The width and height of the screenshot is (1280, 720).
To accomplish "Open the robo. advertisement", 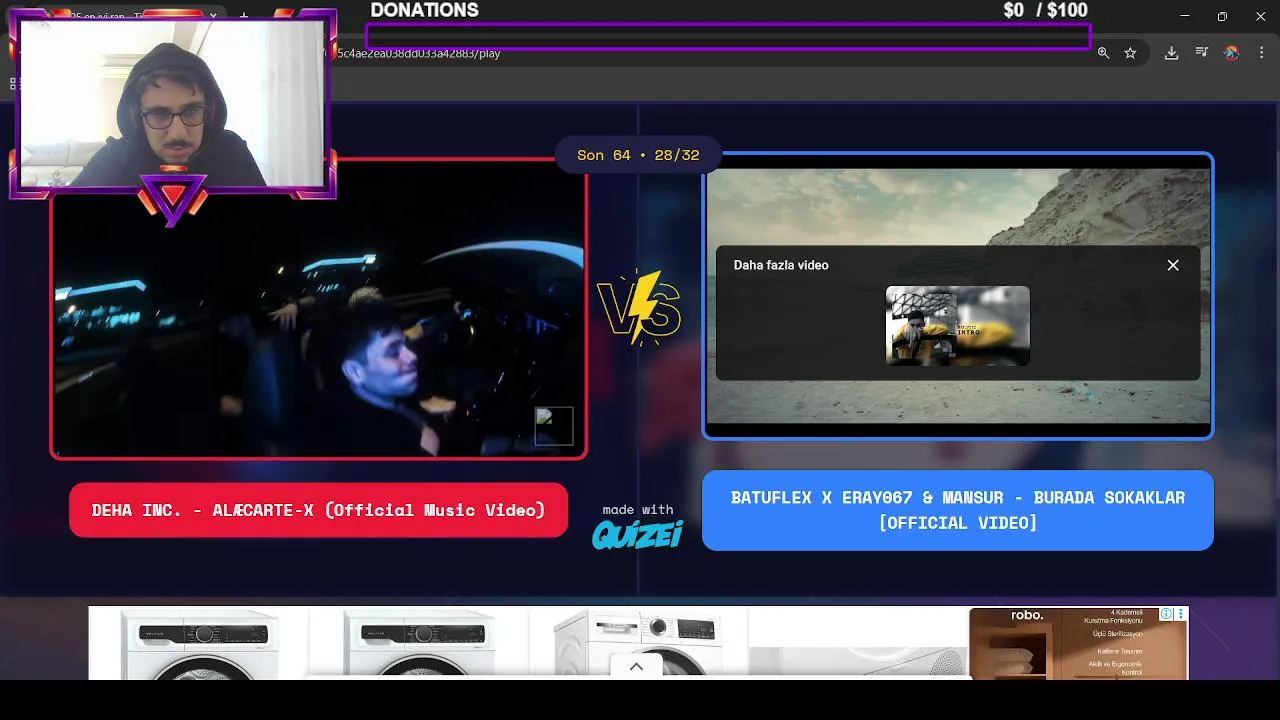I will 1078,644.
